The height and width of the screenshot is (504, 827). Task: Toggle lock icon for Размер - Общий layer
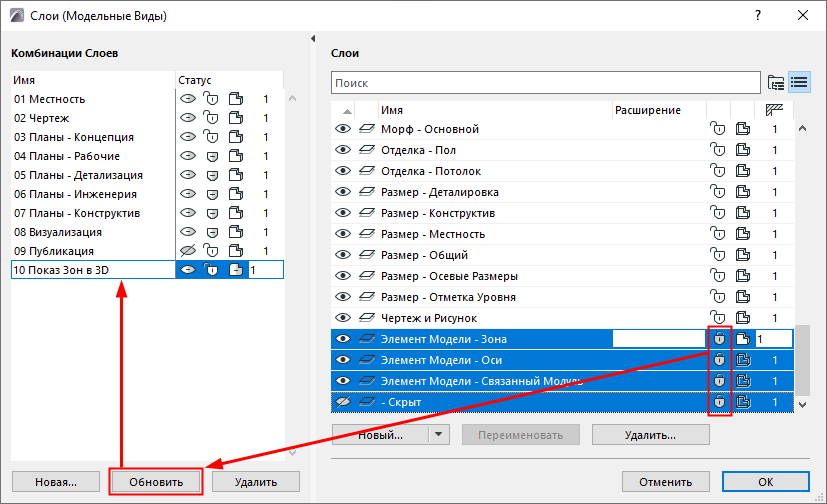(x=718, y=255)
